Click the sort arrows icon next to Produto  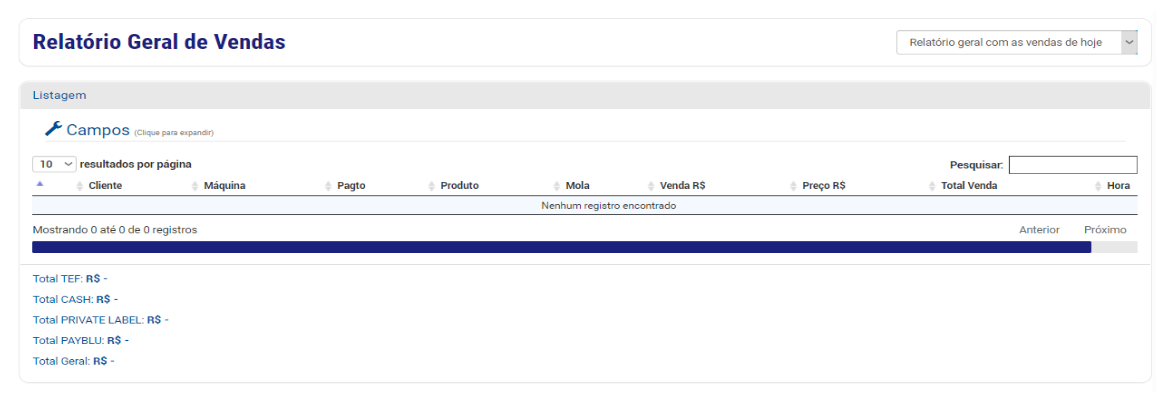coord(432,186)
